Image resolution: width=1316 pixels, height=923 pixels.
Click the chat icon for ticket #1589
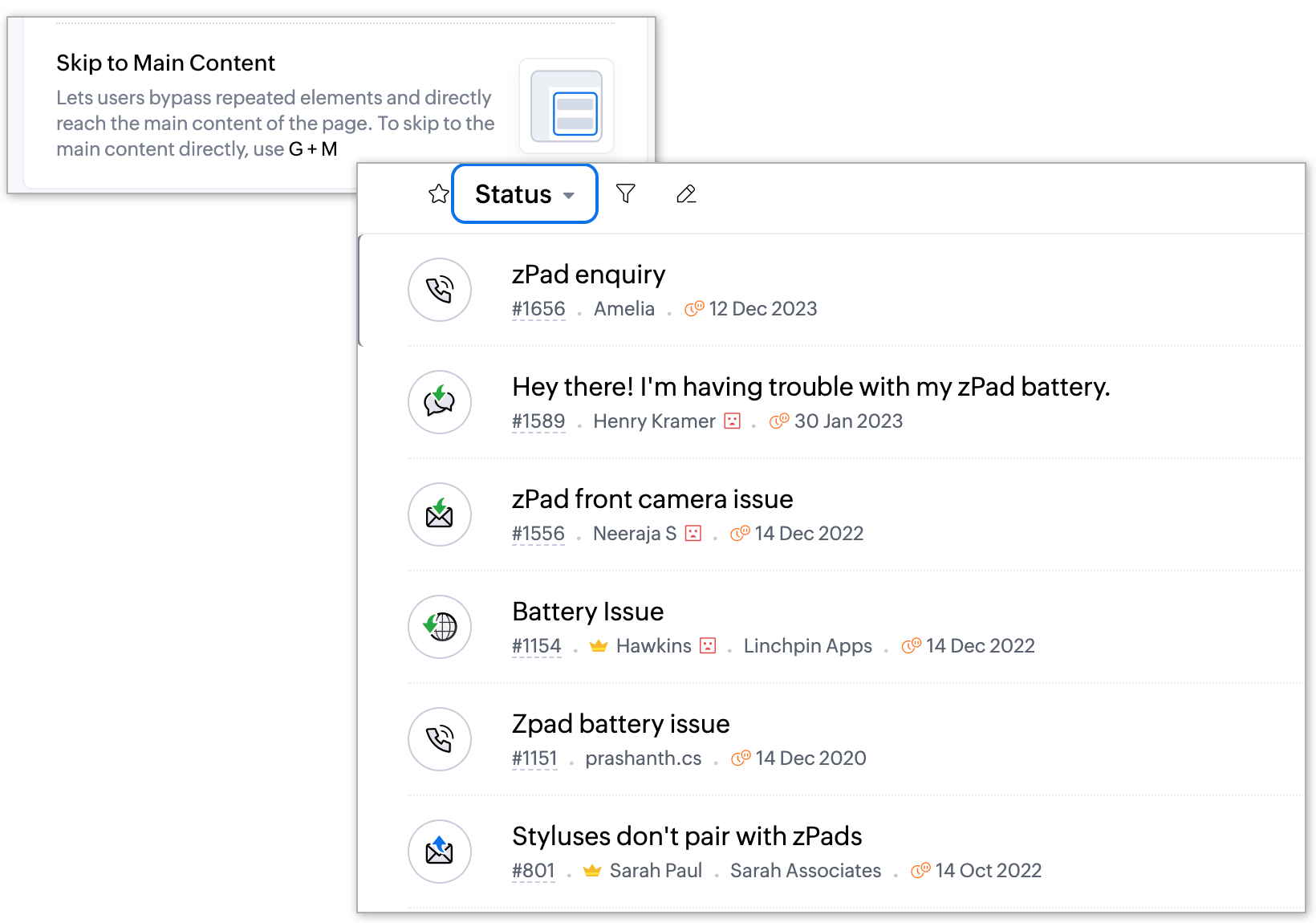440,402
